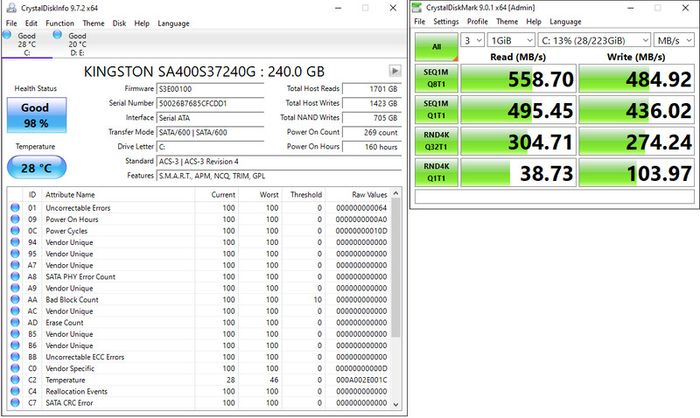This screenshot has height=418, width=700.
Task: Click status orb for Uncorrectable Errors row
Action: click(15, 208)
